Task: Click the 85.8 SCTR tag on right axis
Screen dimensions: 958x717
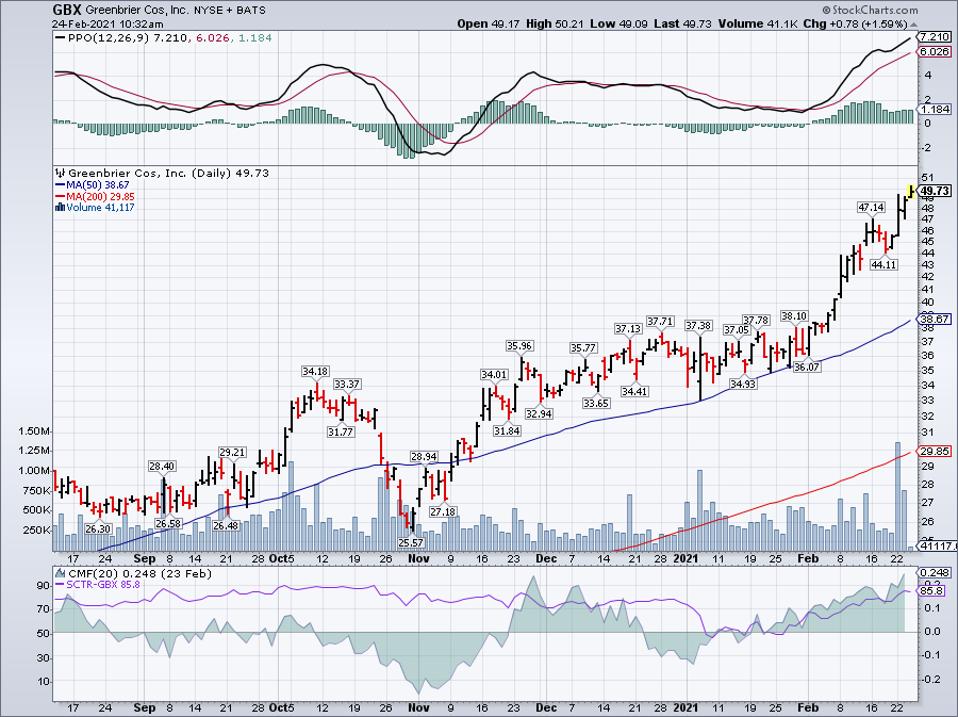Action: click(932, 591)
